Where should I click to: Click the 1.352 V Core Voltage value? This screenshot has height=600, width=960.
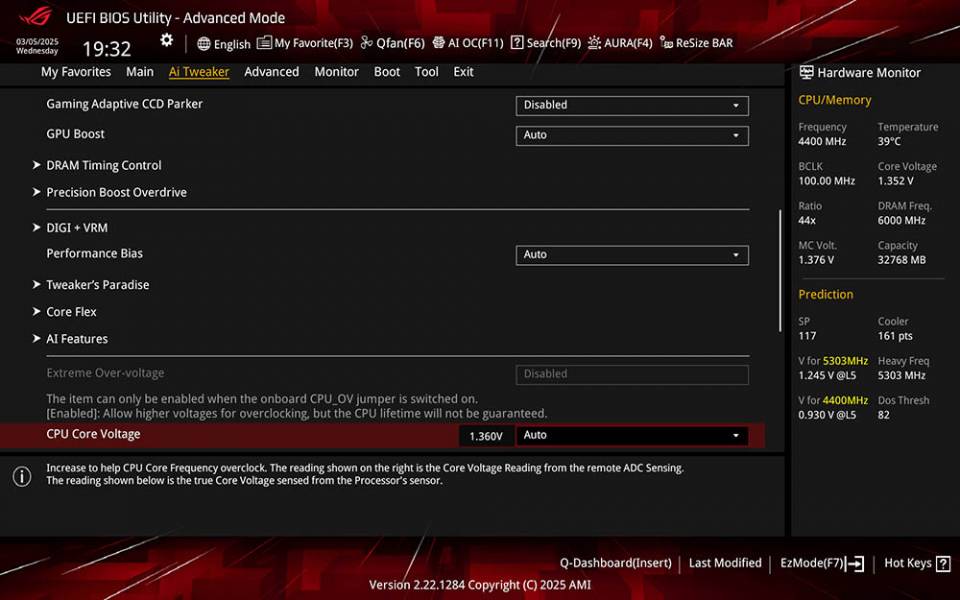tap(895, 181)
